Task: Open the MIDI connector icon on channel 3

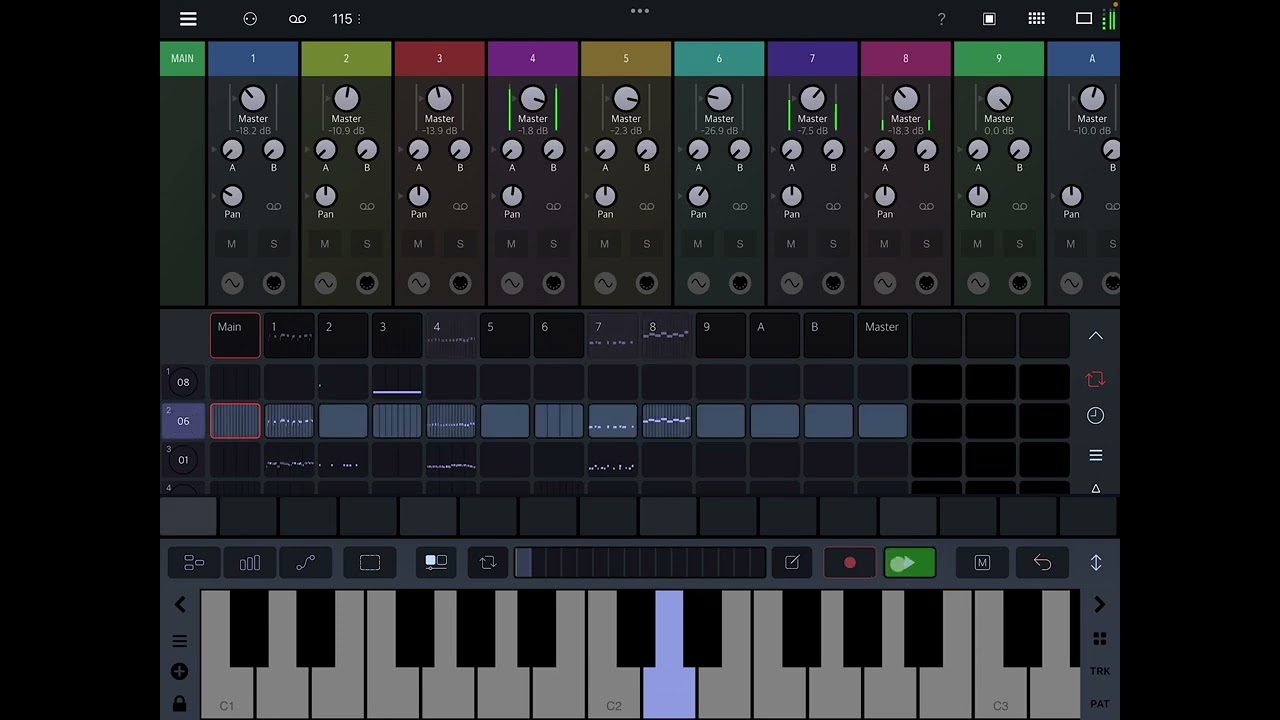Action: point(460,284)
